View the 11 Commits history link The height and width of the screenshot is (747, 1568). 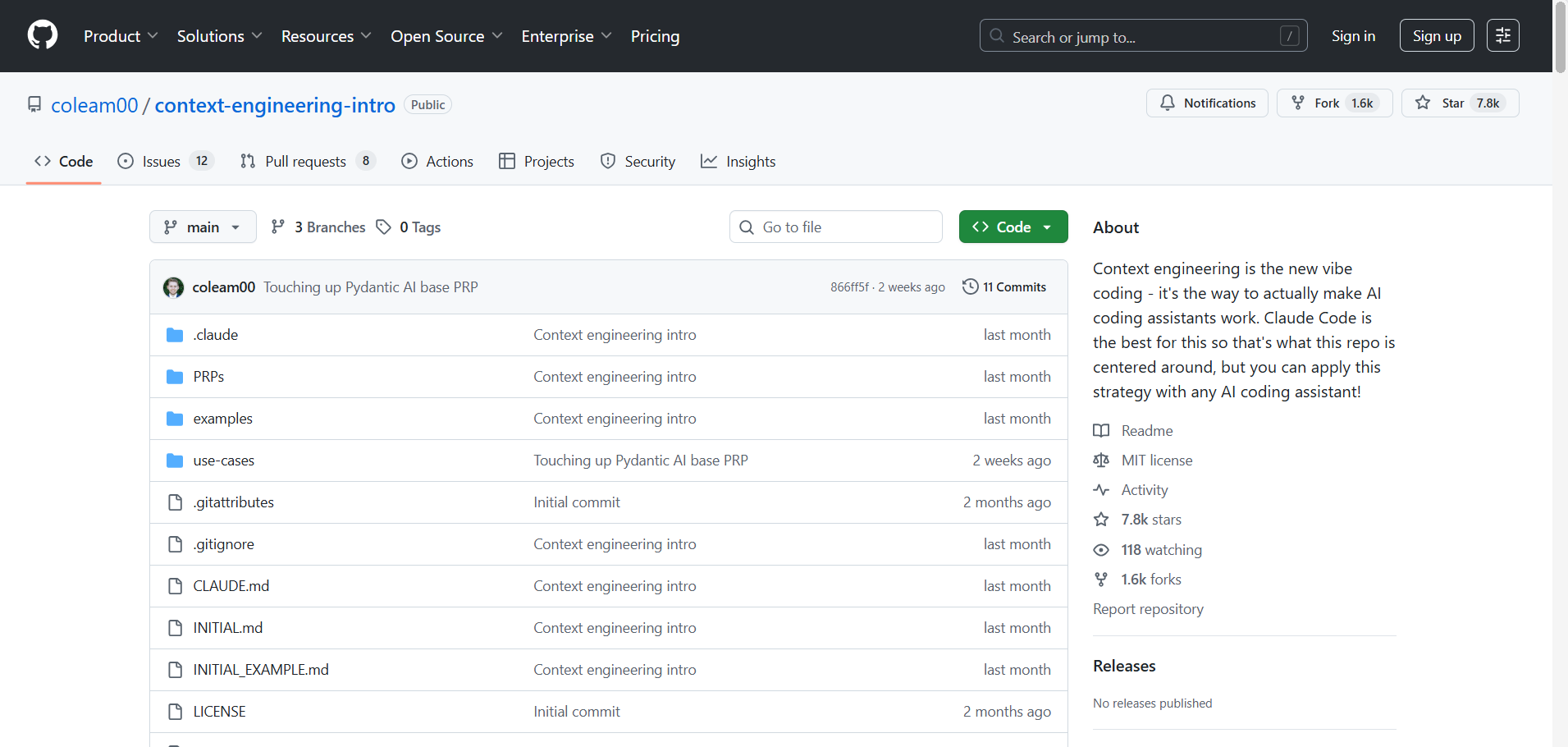1004,286
